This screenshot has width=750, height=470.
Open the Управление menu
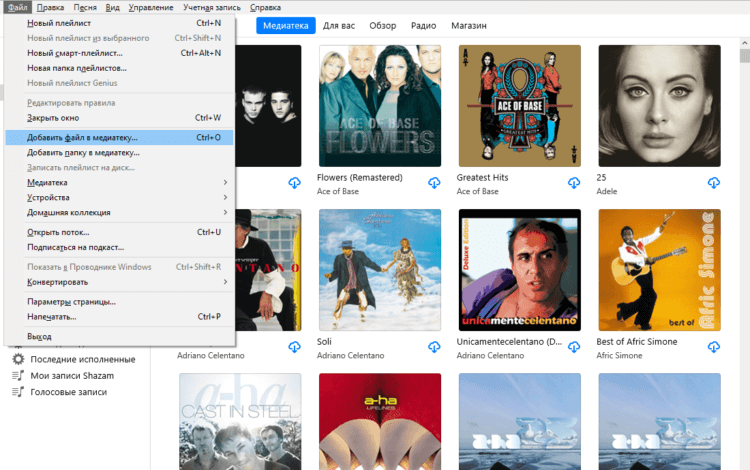coord(151,7)
